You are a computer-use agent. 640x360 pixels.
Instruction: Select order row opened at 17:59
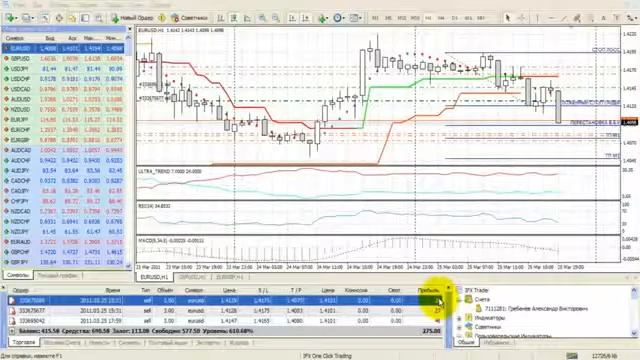point(226,321)
